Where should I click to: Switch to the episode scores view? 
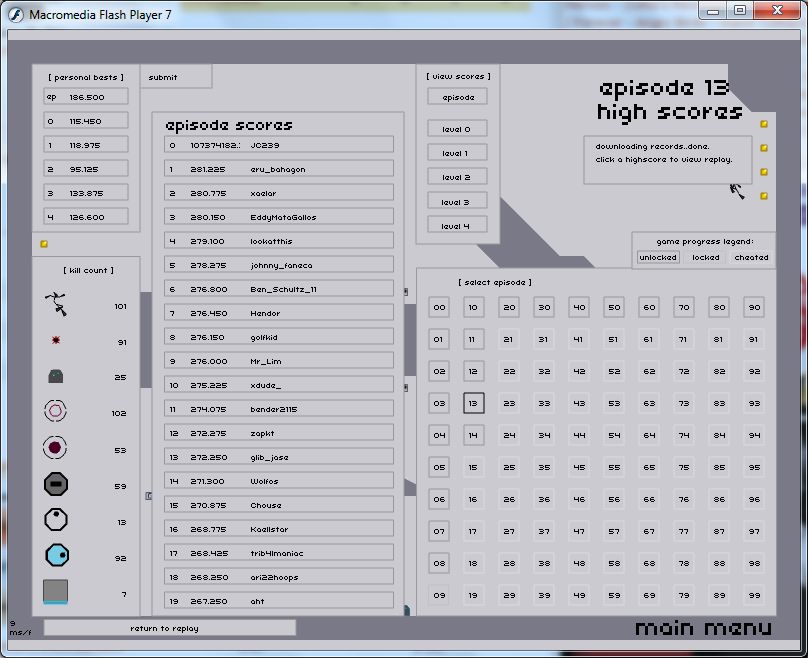[x=457, y=97]
